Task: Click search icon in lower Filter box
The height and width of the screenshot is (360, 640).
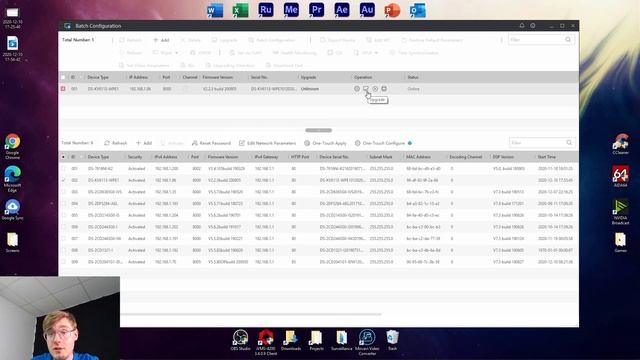Action: coord(569,142)
